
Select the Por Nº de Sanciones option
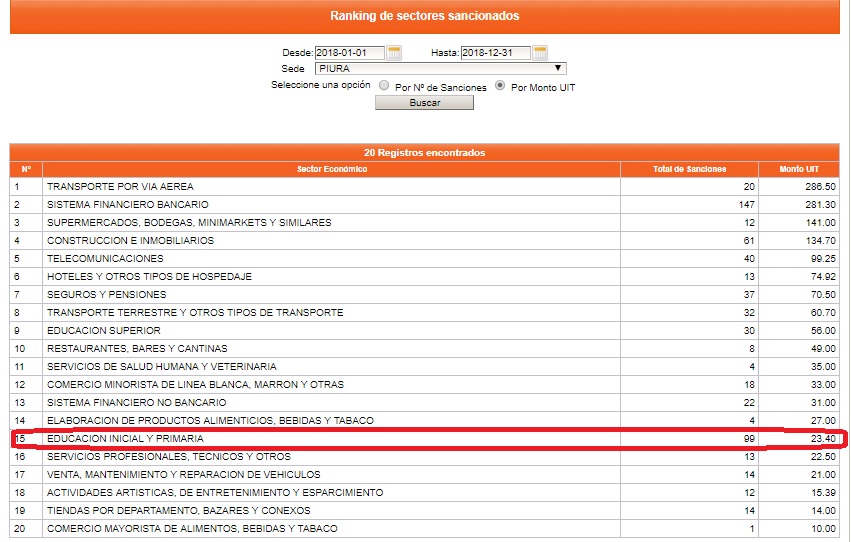[x=385, y=87]
